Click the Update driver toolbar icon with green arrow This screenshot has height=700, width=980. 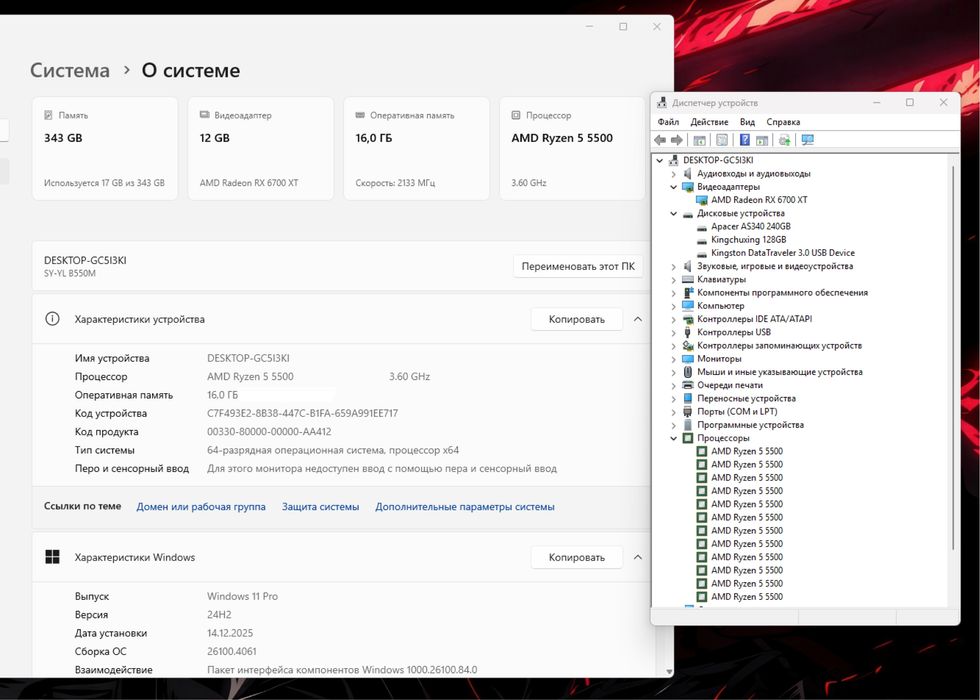pos(784,140)
